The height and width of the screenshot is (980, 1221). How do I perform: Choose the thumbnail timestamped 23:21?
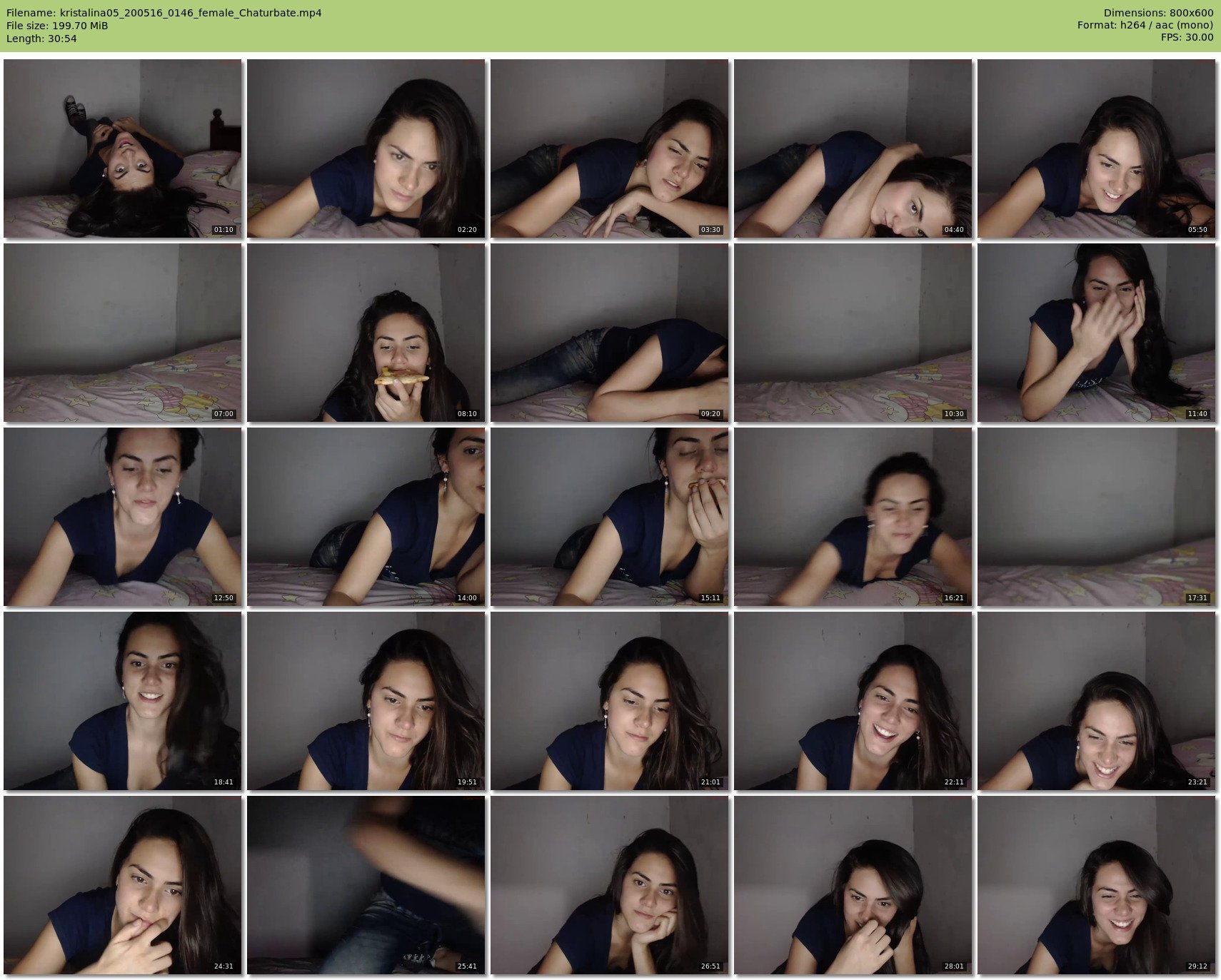coord(1097,701)
